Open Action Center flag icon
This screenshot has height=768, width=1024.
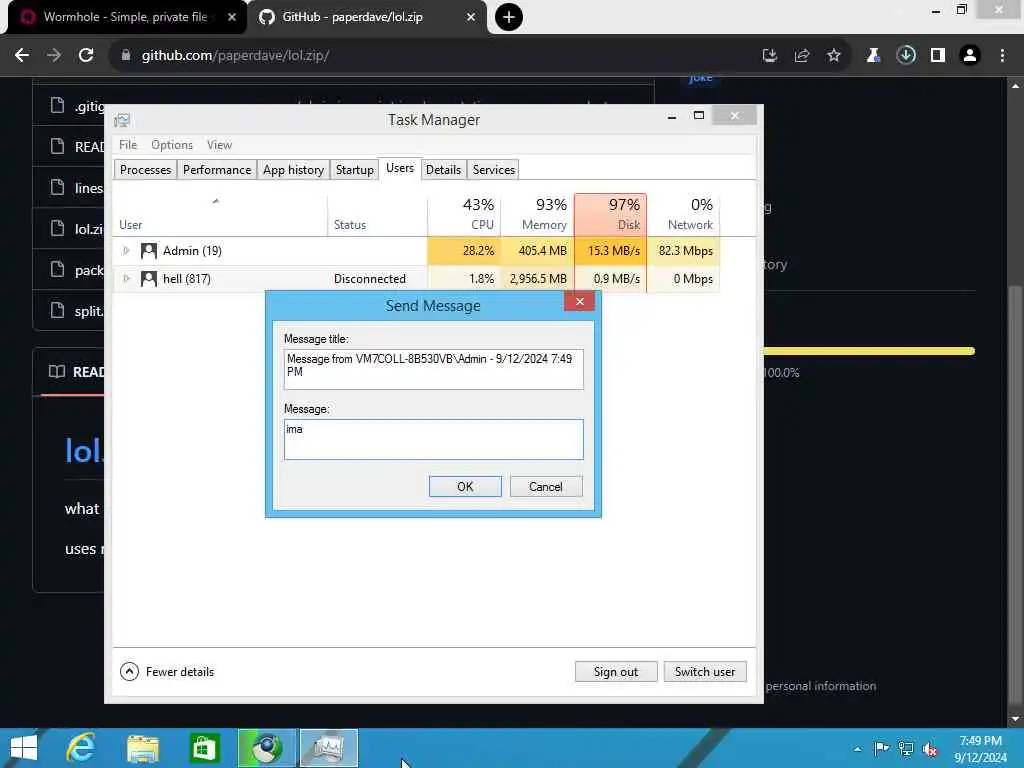pos(881,749)
